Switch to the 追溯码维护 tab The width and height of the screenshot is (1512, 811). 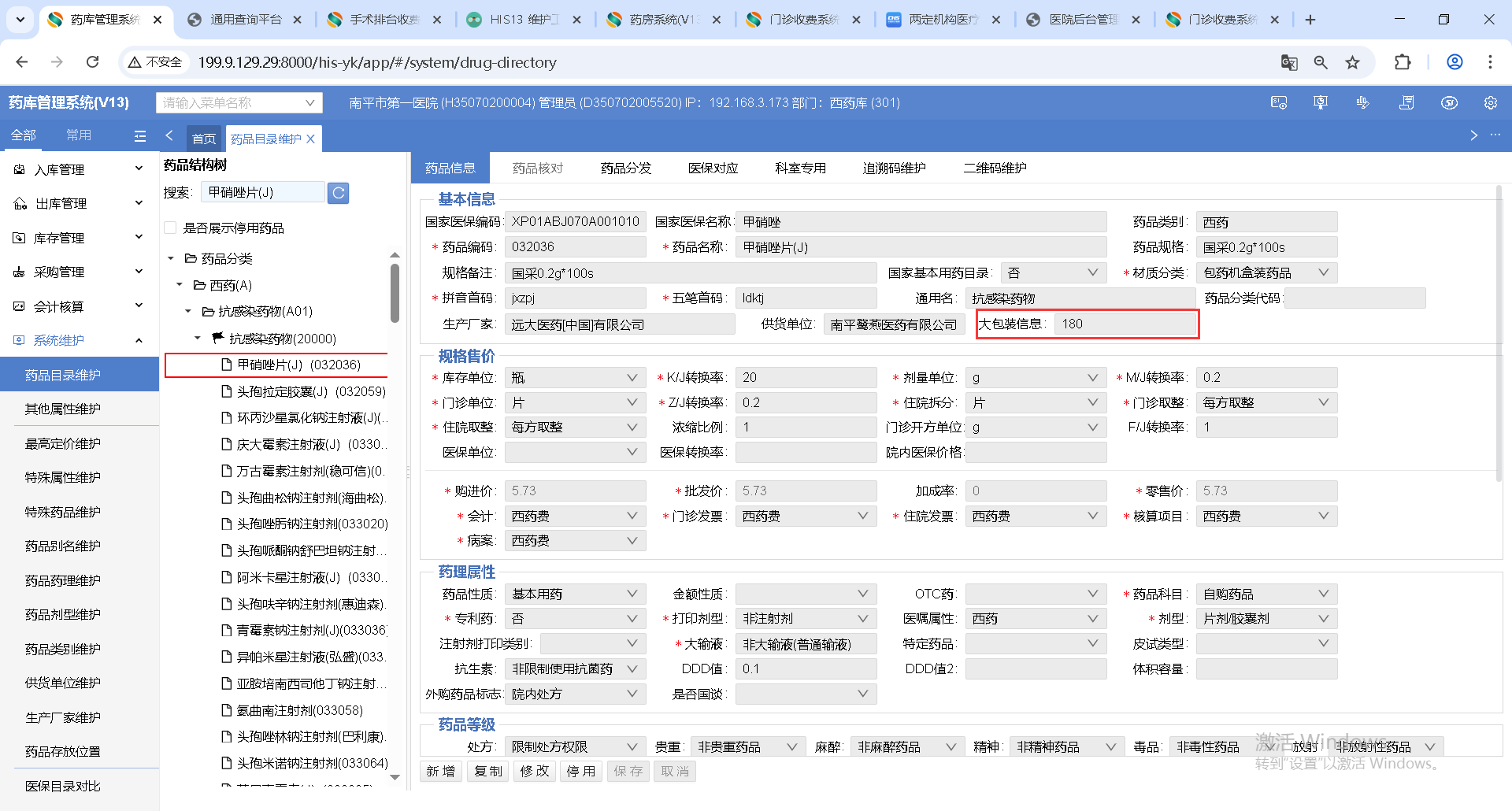click(895, 168)
